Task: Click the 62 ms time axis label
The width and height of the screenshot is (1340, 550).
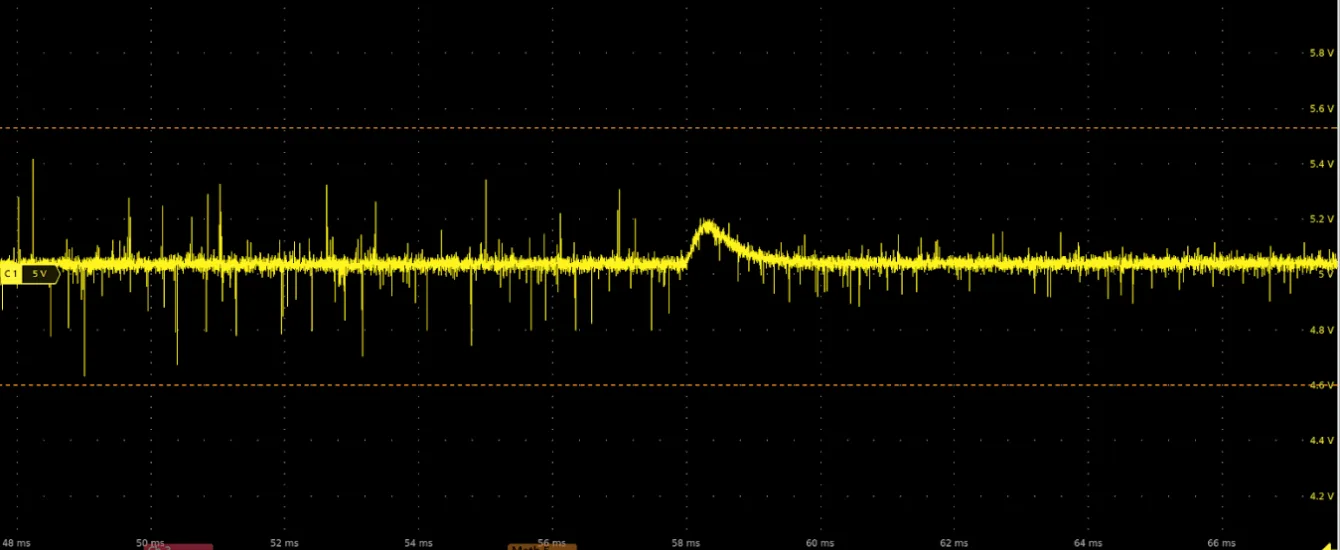Action: (x=953, y=543)
